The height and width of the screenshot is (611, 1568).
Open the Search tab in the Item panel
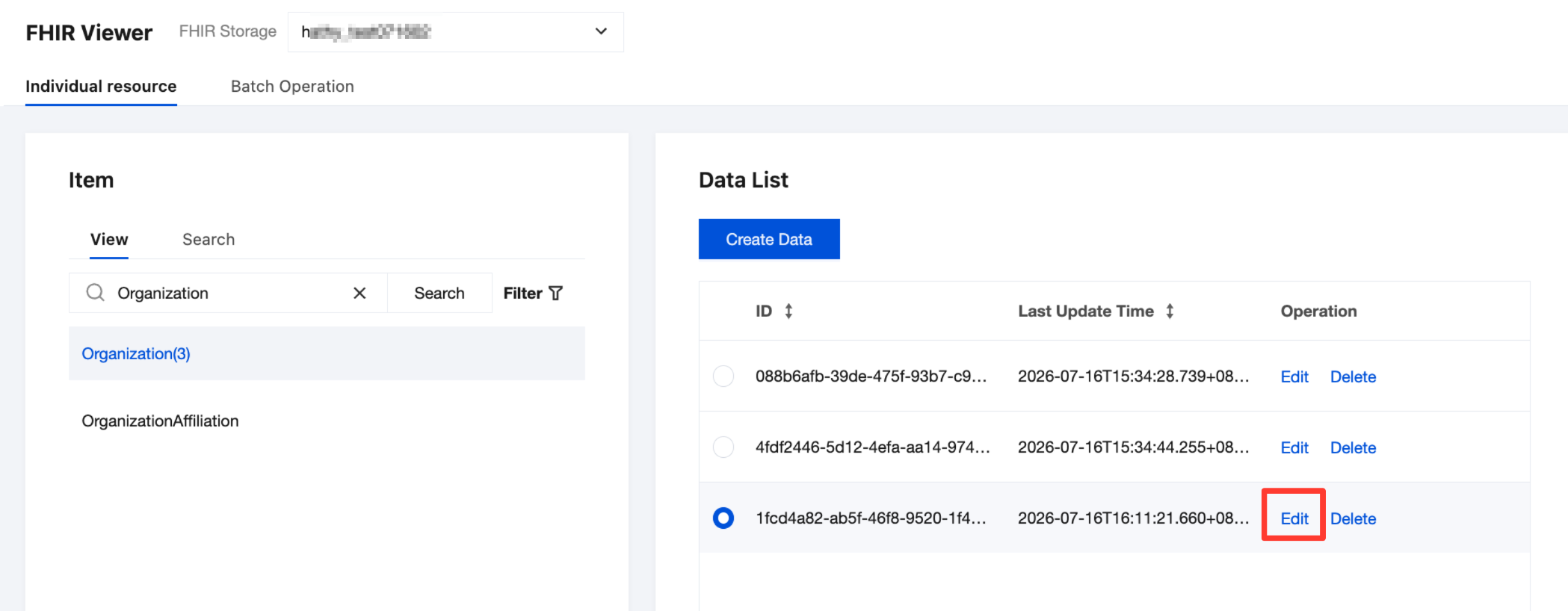(209, 239)
